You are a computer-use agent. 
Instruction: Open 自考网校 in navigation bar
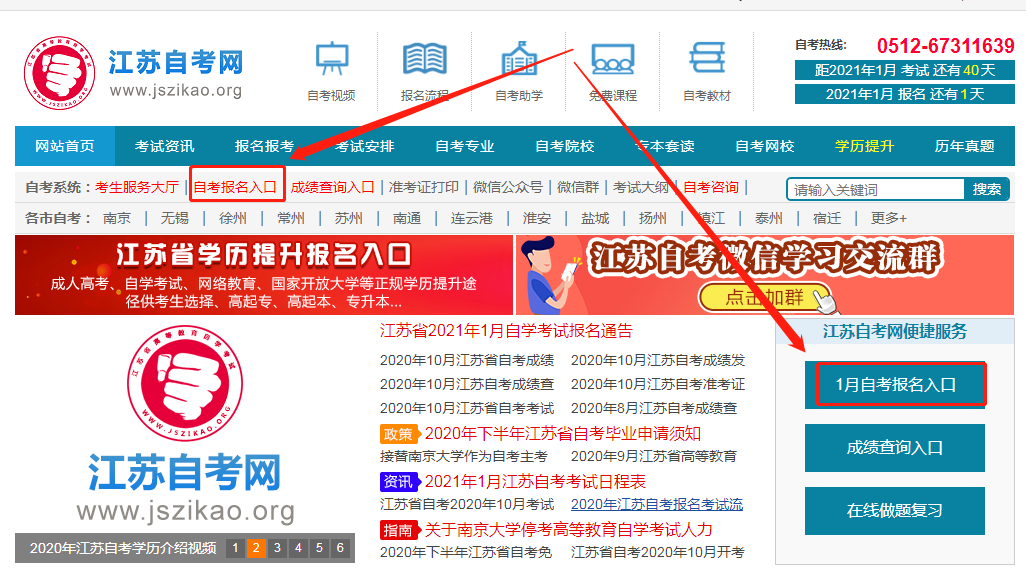click(x=765, y=146)
